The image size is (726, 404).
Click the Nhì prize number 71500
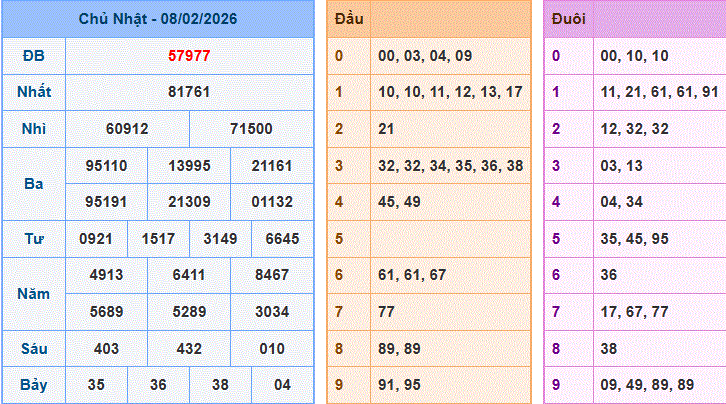click(251, 129)
